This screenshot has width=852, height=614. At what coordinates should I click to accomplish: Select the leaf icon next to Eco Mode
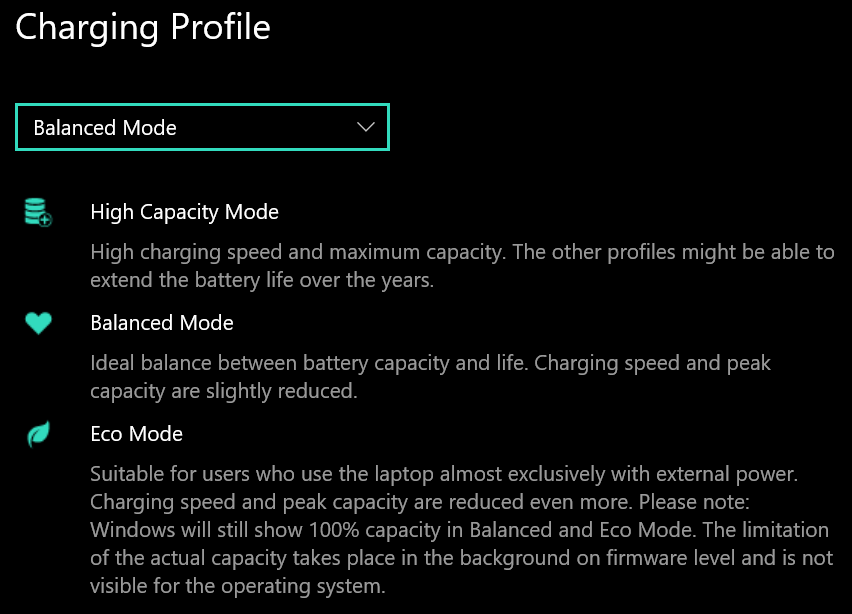tap(36, 432)
